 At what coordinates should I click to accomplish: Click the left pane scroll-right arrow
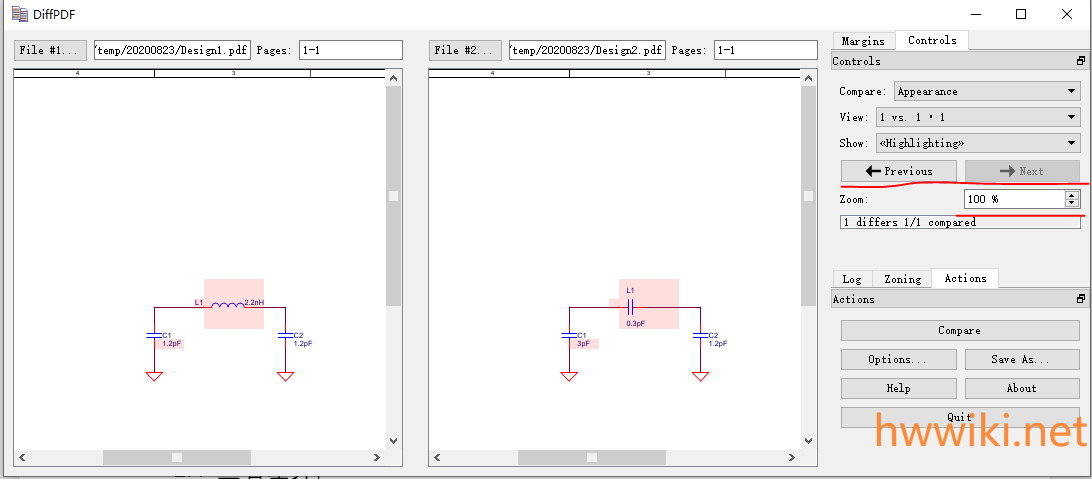coord(377,457)
